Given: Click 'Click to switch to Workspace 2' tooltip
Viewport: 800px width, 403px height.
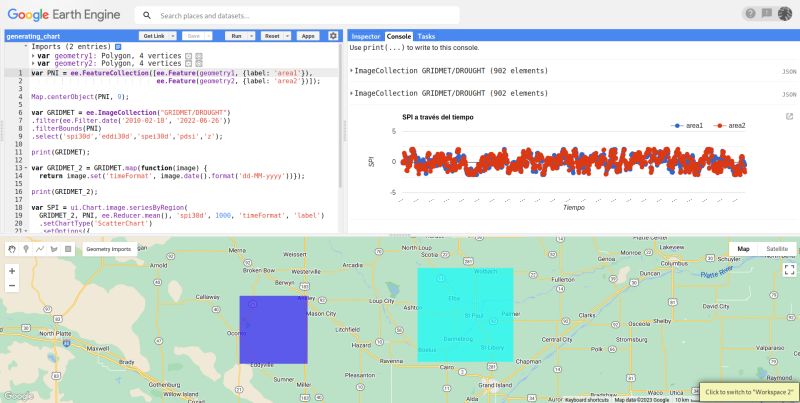Looking at the screenshot, I should (749, 392).
